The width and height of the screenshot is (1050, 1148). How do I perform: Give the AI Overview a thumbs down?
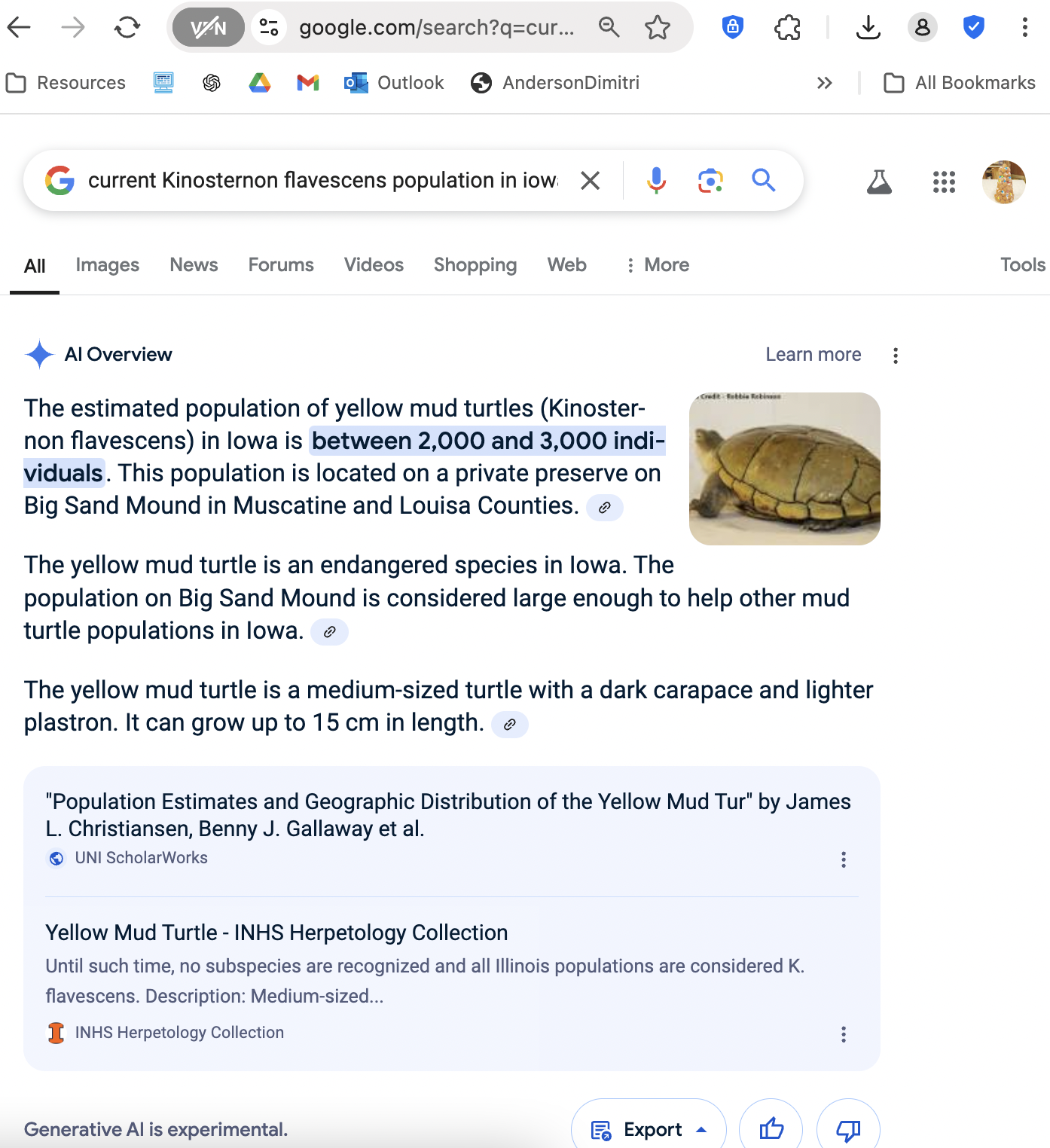tap(847, 1128)
